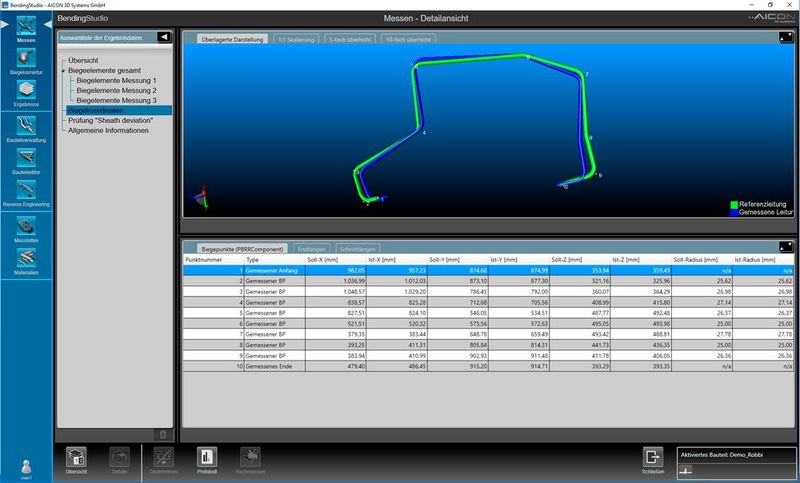Switch to Biegepunkte (PBRRComponent) tab
800x483 pixels.
242,249
